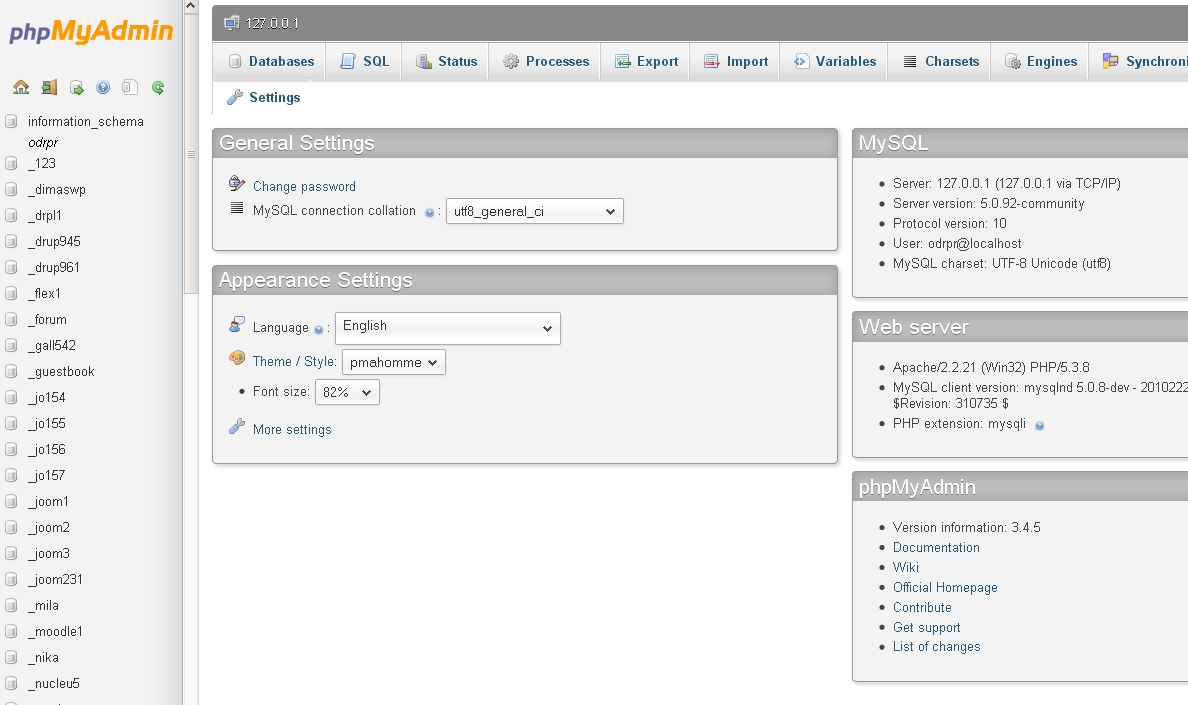The height and width of the screenshot is (705, 1188).
Task: Click the server icon beside 127.0.0.1
Action: tap(231, 23)
